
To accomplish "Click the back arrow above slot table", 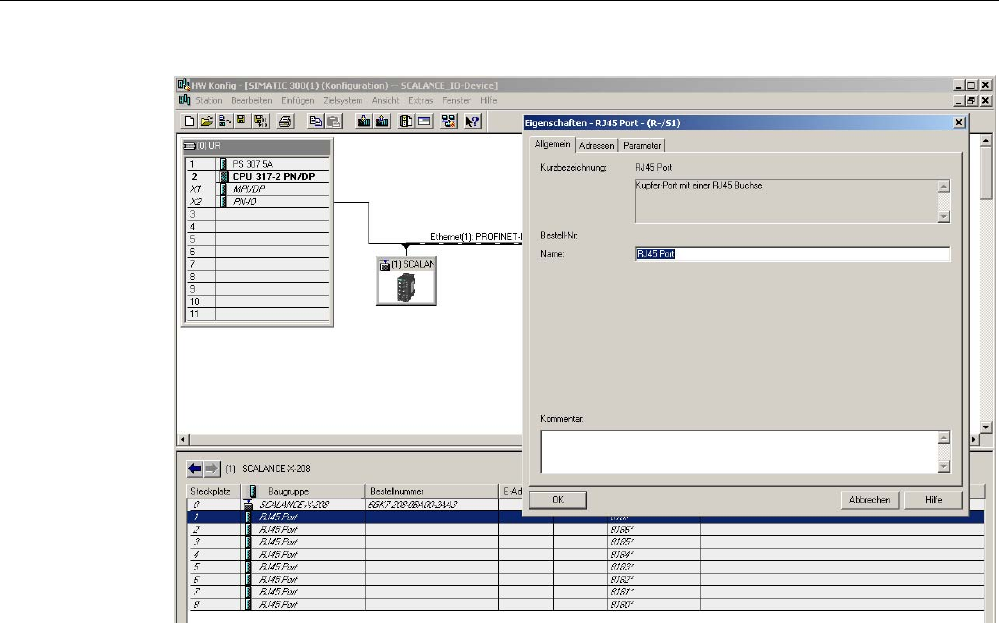I will click(194, 469).
